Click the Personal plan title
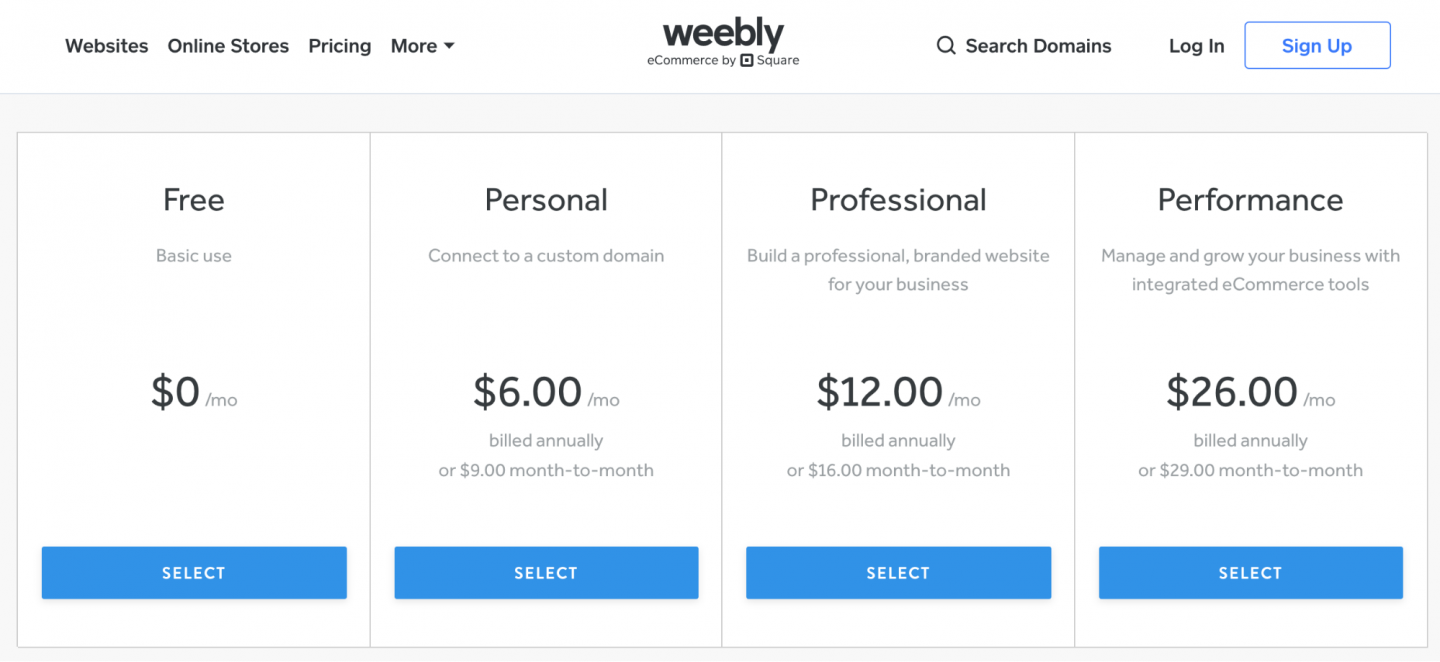 pos(546,200)
